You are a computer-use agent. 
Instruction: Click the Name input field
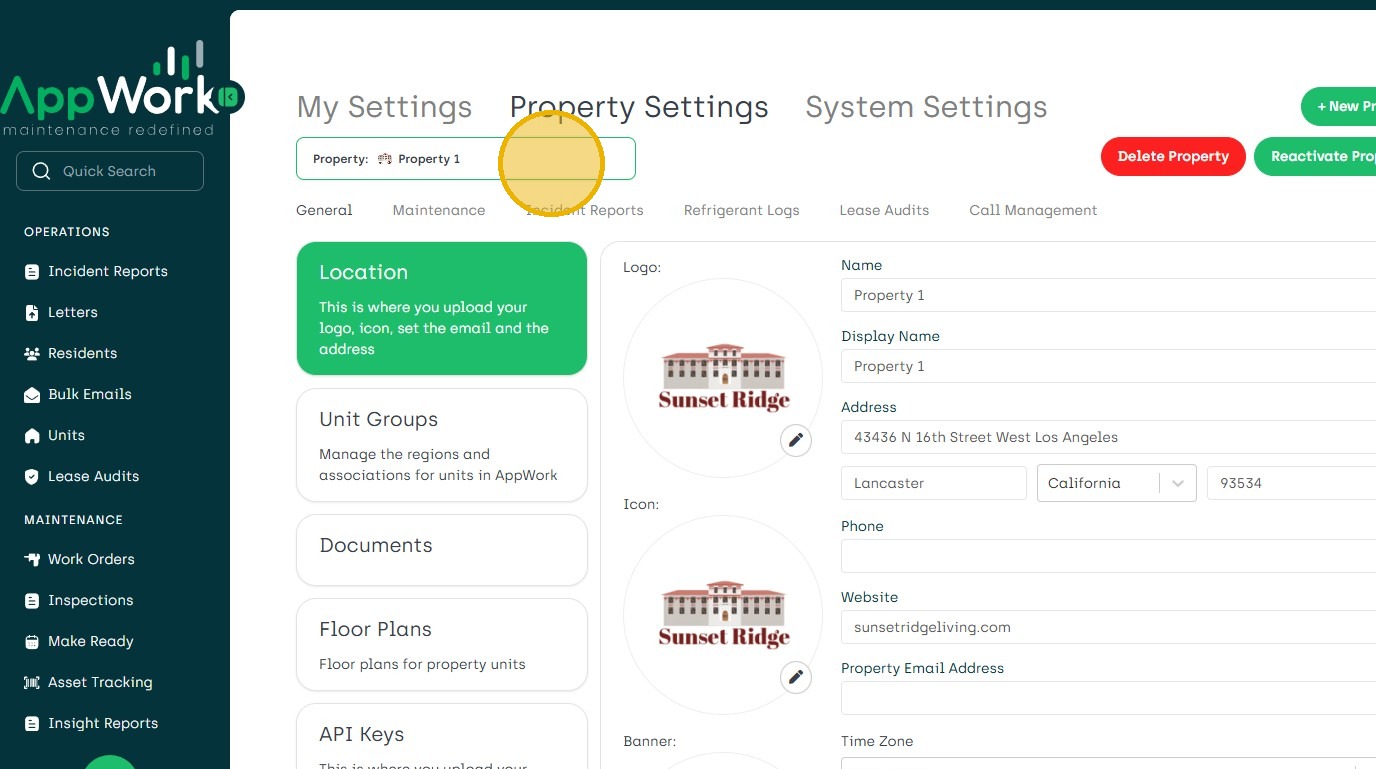1108,295
